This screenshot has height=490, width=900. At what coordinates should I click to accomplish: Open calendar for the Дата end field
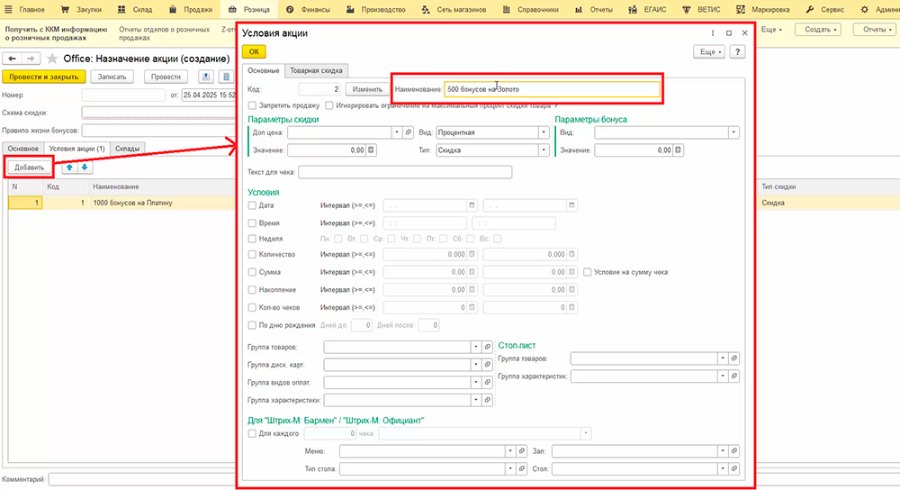coord(572,205)
